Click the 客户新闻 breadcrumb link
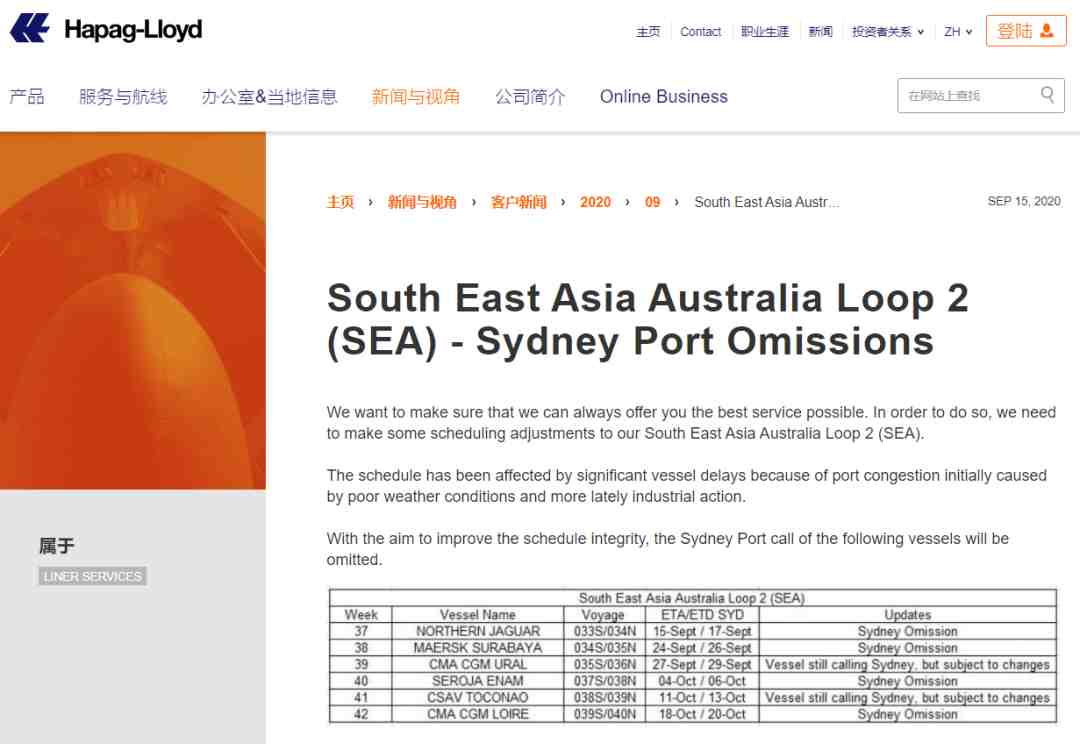The height and width of the screenshot is (744, 1080). (x=519, y=202)
